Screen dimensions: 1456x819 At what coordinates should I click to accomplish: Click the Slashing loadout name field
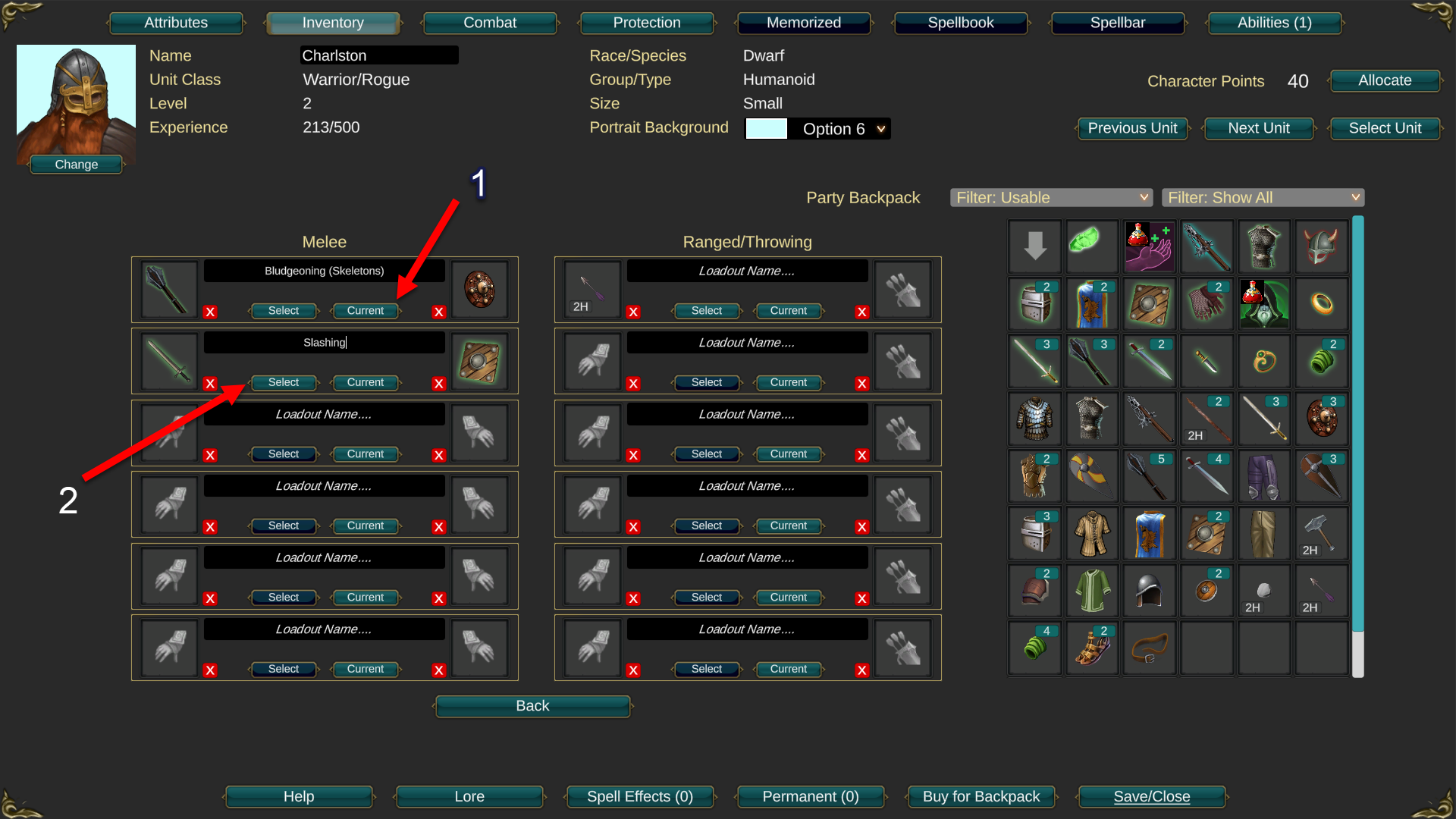pos(324,343)
